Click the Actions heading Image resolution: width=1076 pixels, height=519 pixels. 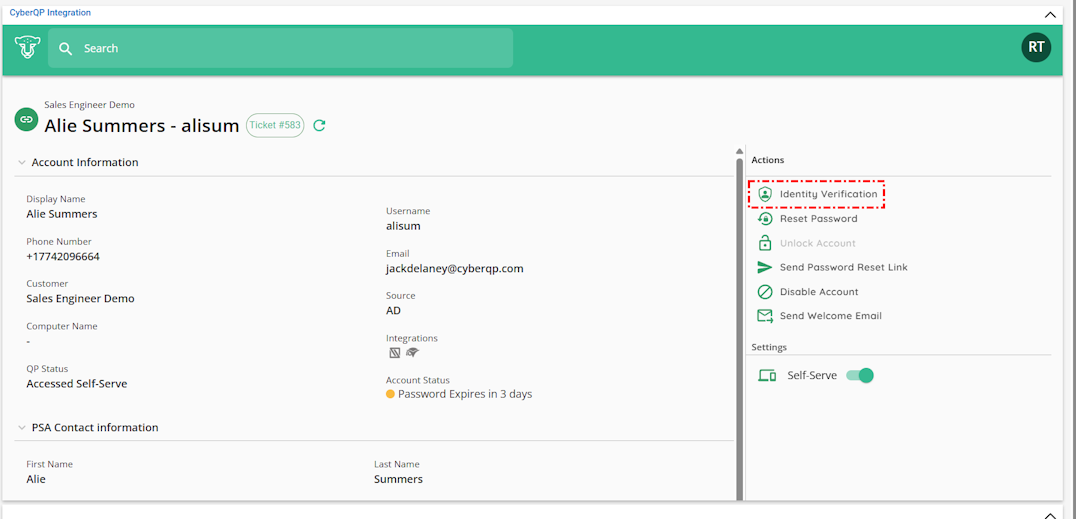[767, 160]
